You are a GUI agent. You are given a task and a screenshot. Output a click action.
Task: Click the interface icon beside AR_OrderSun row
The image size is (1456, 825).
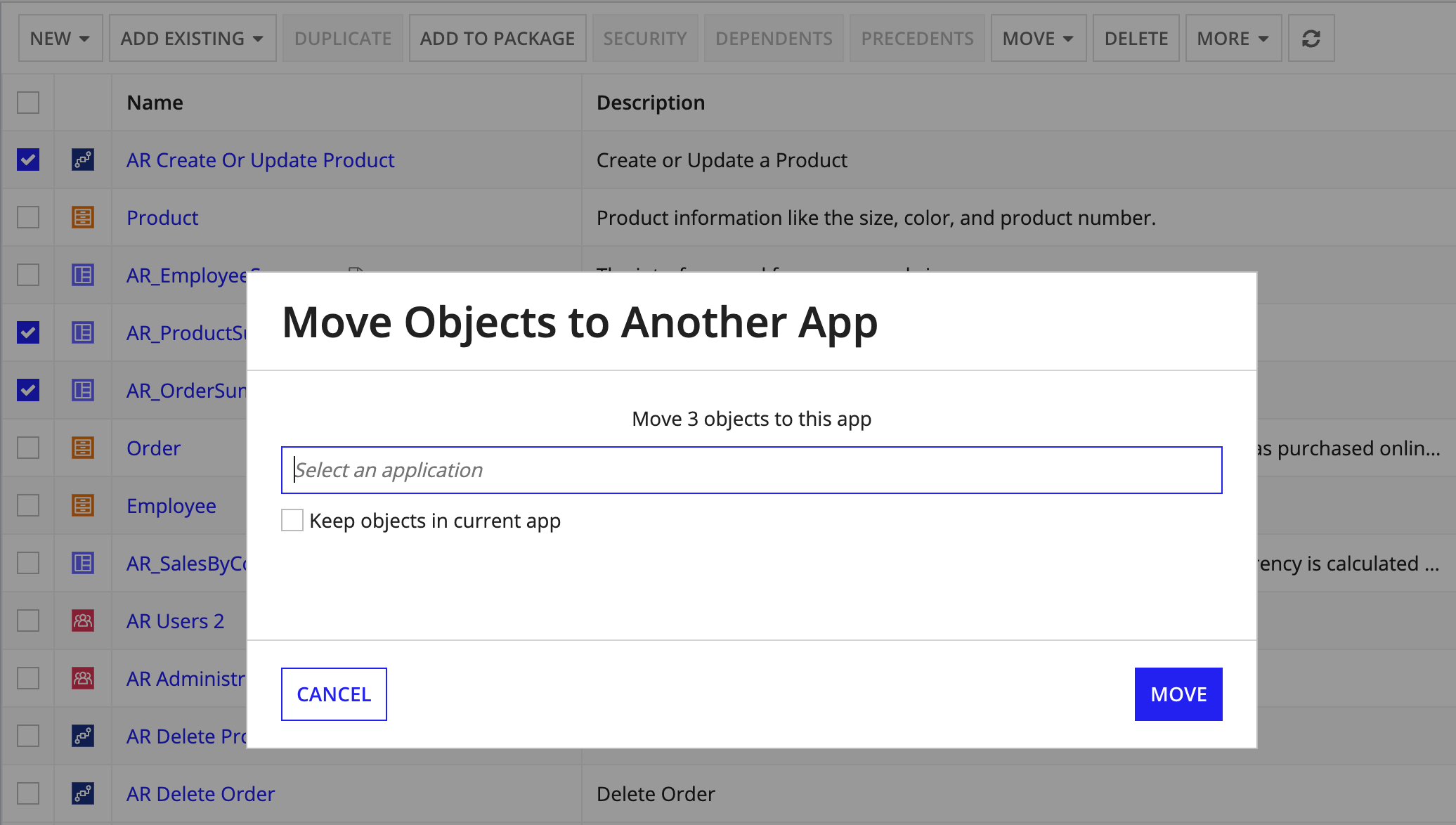click(x=83, y=391)
